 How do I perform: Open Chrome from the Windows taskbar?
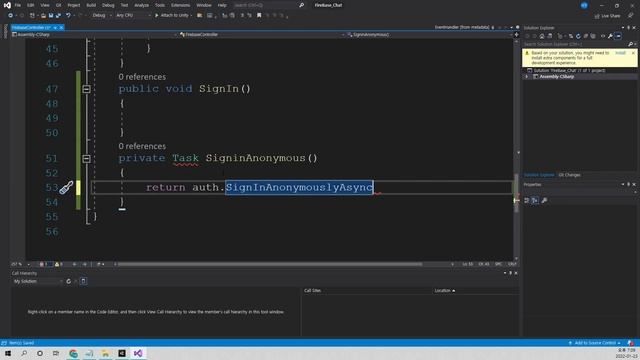73,353
